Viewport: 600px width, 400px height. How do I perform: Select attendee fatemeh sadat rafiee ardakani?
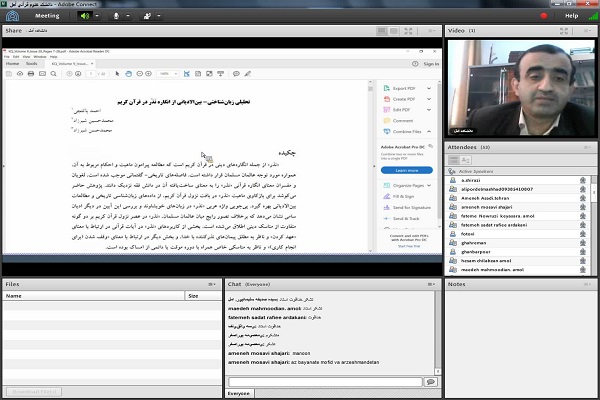click(518, 225)
